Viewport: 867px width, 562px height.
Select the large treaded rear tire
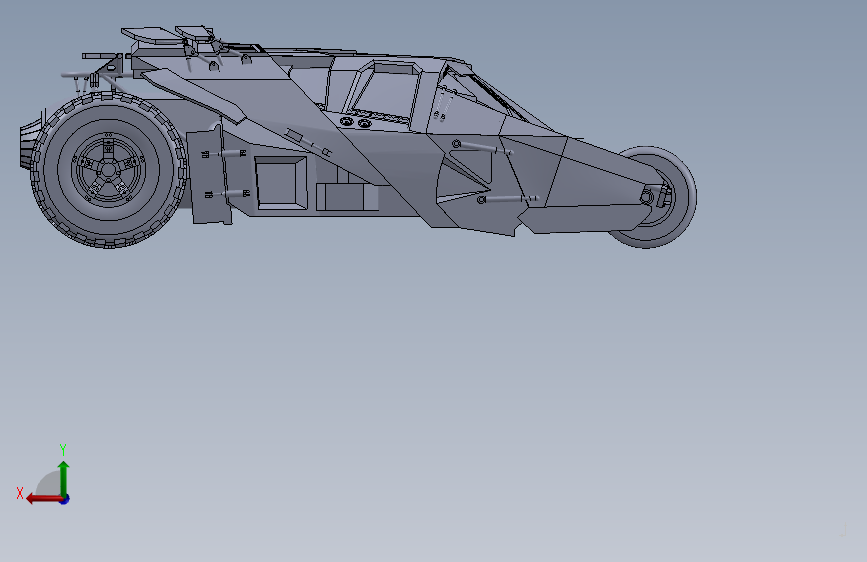tap(109, 170)
